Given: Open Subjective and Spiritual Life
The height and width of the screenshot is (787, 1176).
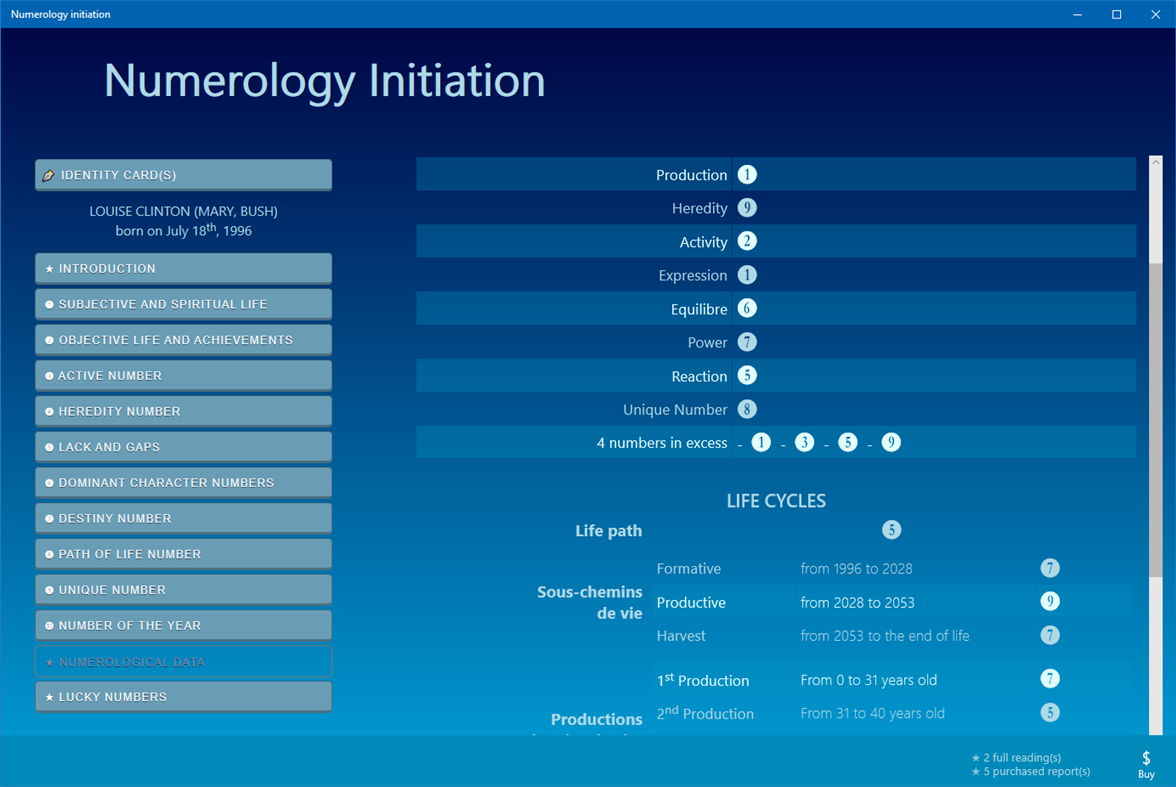Looking at the screenshot, I should coord(183,303).
